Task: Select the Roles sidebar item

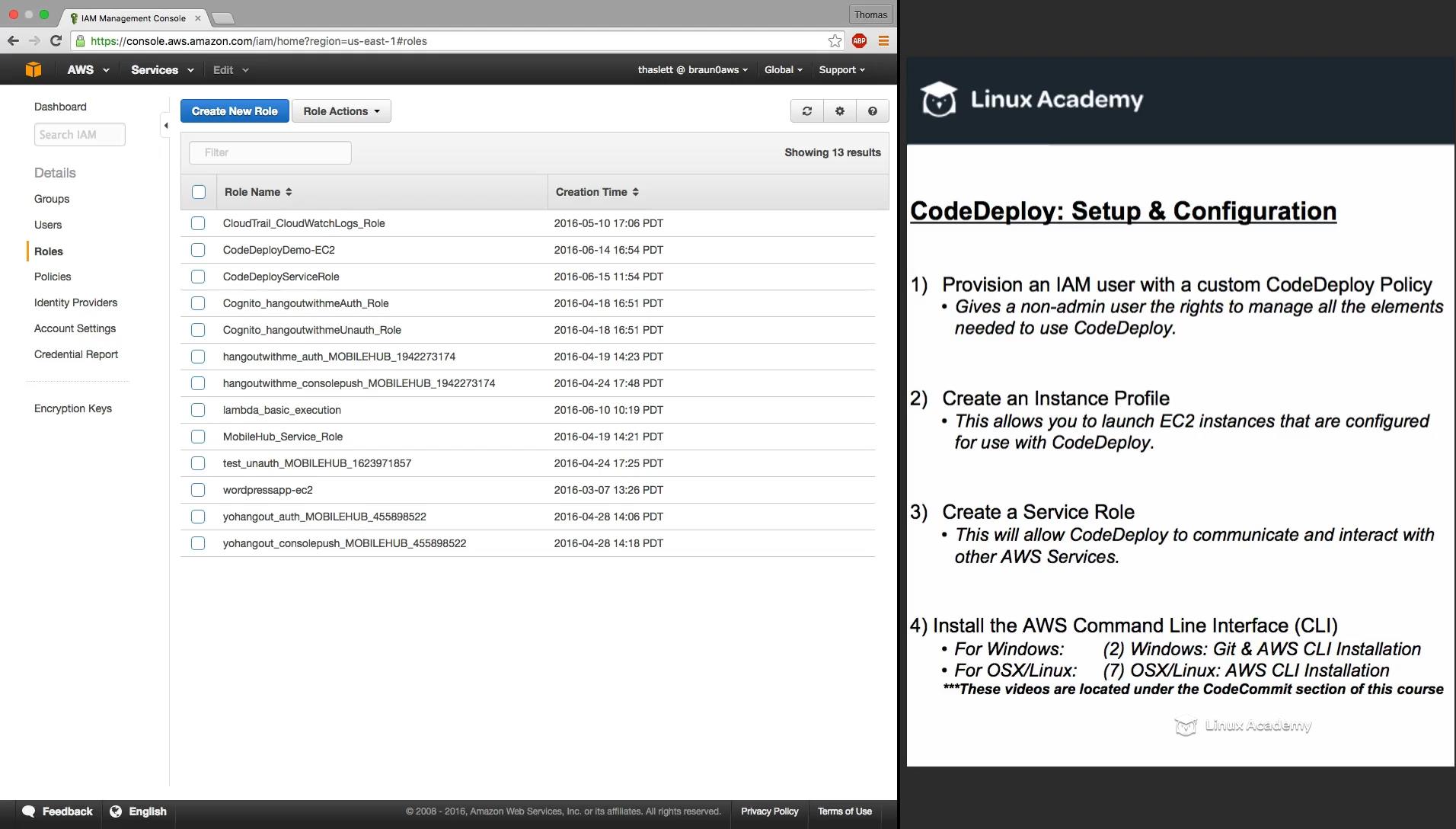Action: [x=49, y=251]
